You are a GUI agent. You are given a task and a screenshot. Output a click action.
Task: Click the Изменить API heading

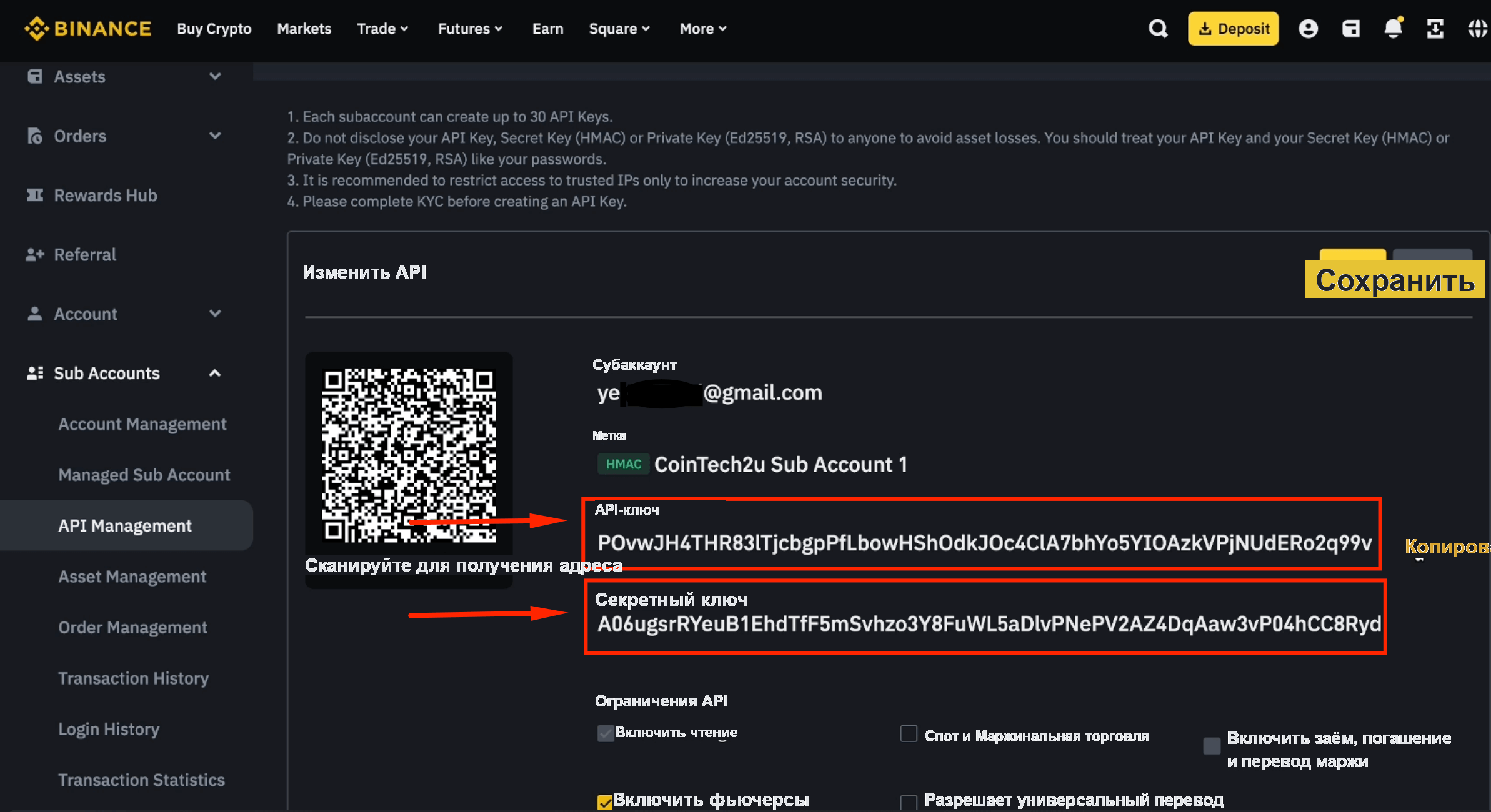point(364,272)
